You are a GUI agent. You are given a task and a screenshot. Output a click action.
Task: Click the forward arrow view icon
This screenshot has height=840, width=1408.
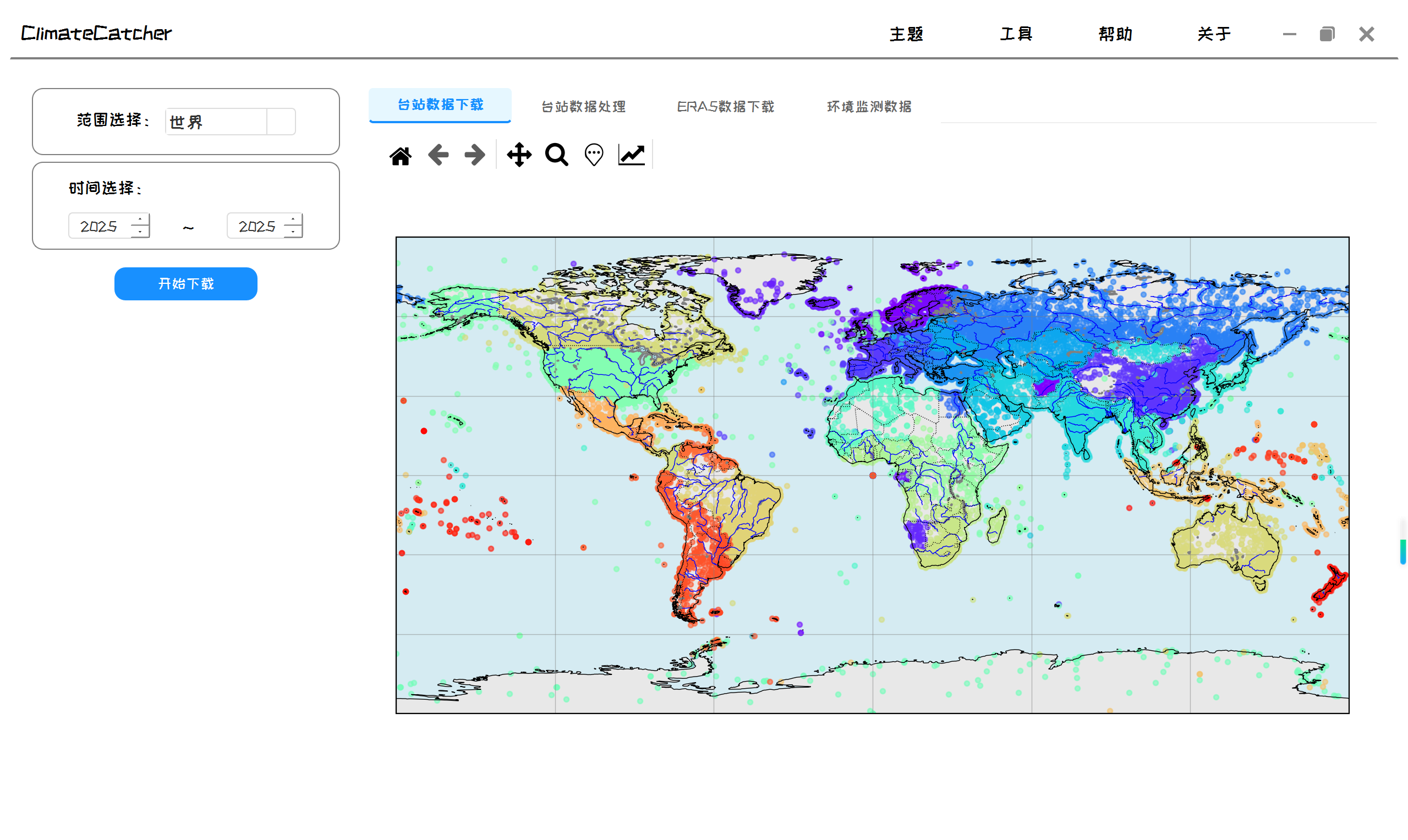[x=474, y=155]
